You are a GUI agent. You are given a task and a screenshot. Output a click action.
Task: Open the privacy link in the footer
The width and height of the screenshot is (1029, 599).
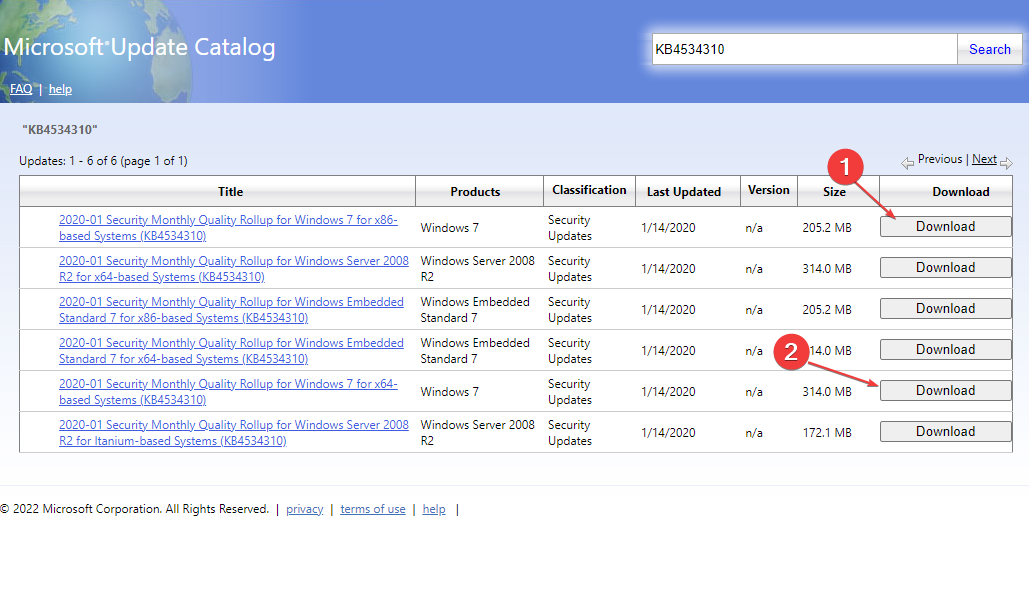coord(304,509)
